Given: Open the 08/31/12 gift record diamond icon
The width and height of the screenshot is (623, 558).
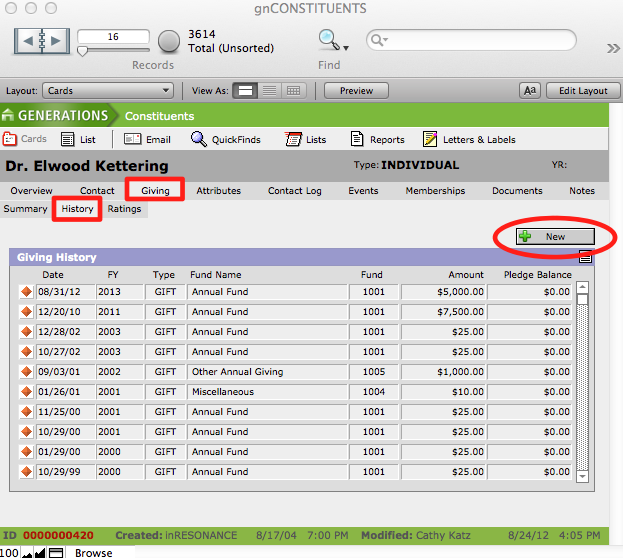Looking at the screenshot, I should click(x=27, y=292).
